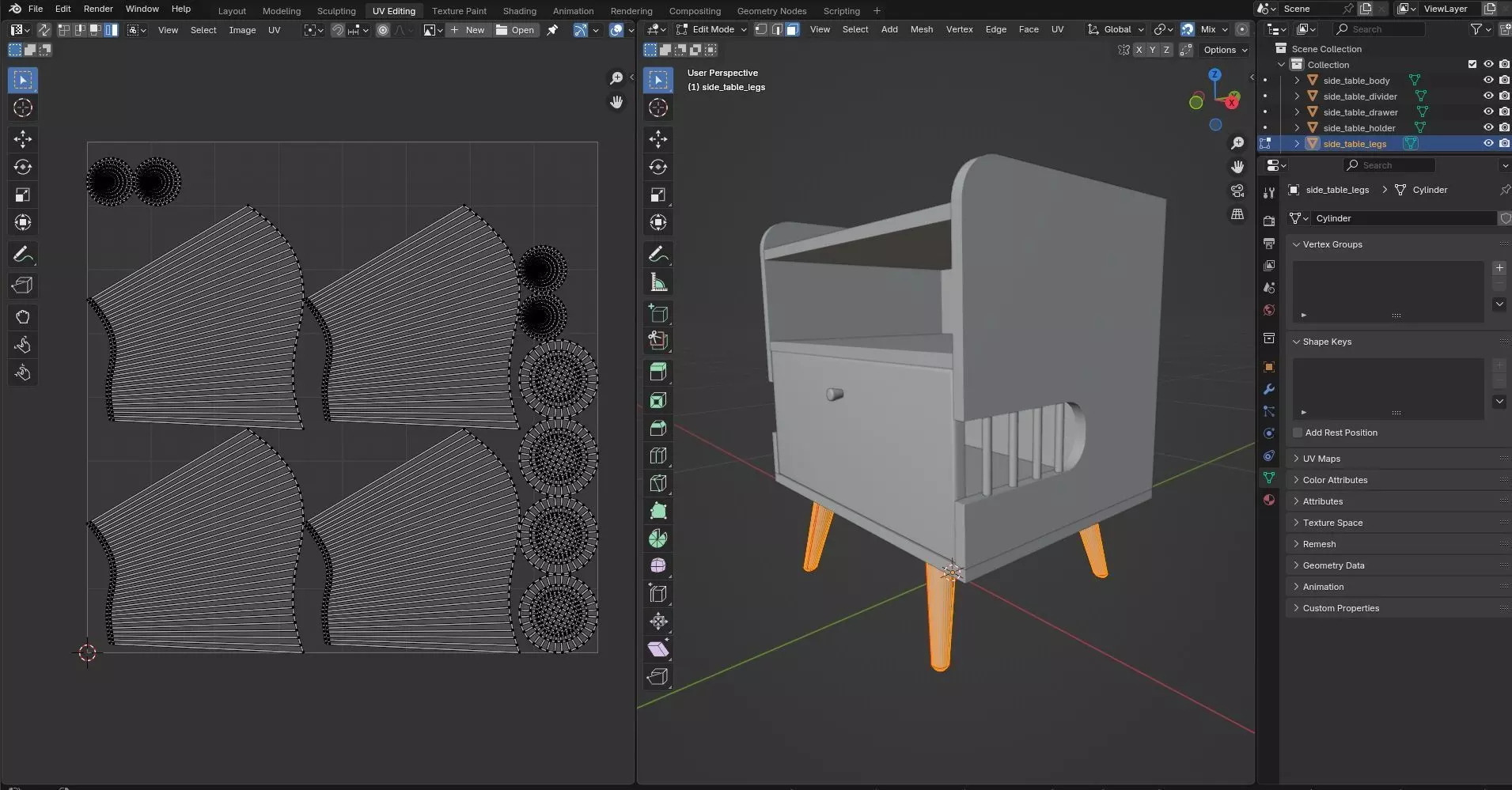Select the Rip Region tool in 3D viewport
Screen dimensions: 1512x790
coord(658,677)
